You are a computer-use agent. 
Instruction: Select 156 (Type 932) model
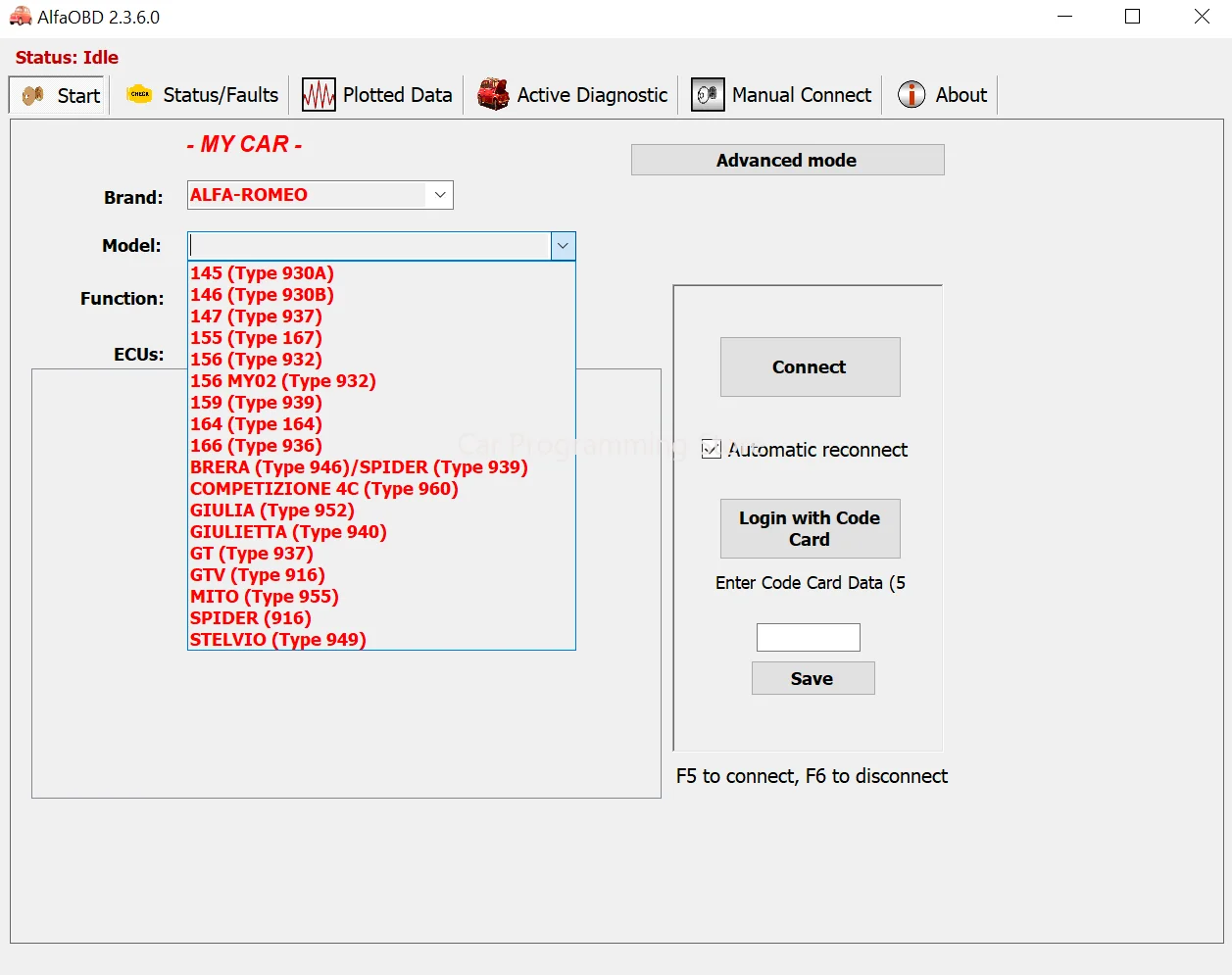pos(381,360)
